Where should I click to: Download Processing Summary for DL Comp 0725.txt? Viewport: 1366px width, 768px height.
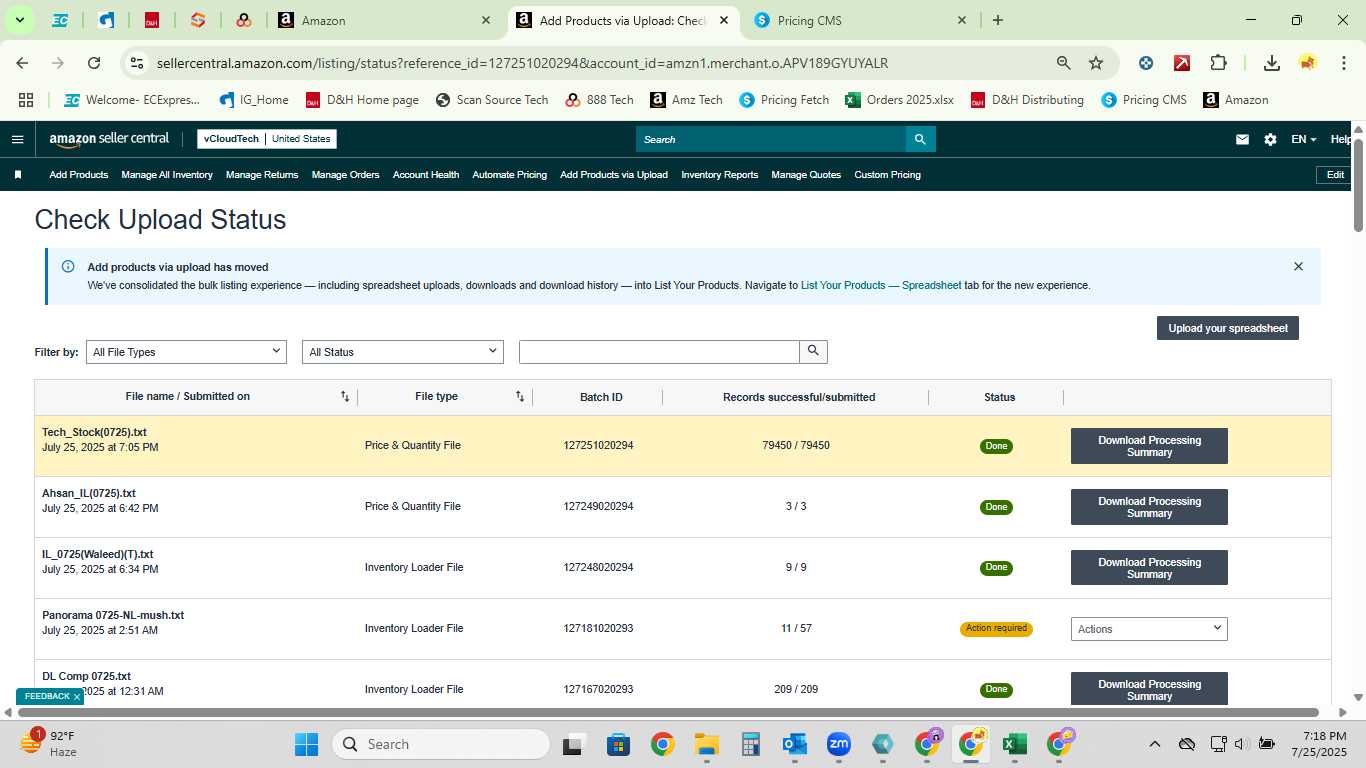point(1149,689)
